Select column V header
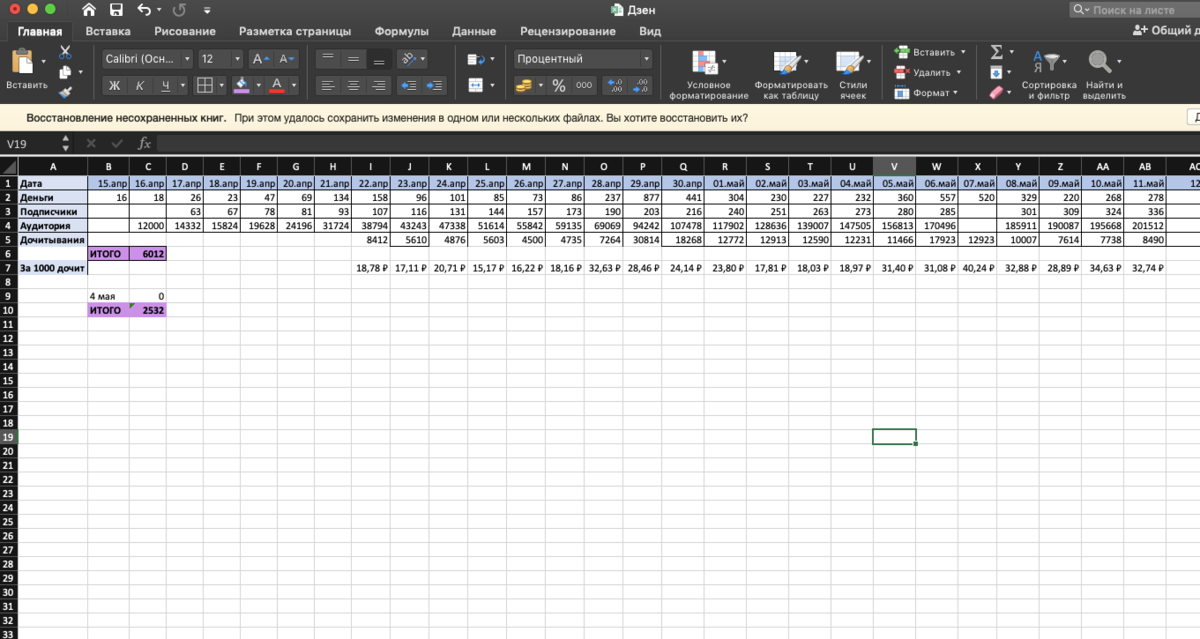 (894, 166)
